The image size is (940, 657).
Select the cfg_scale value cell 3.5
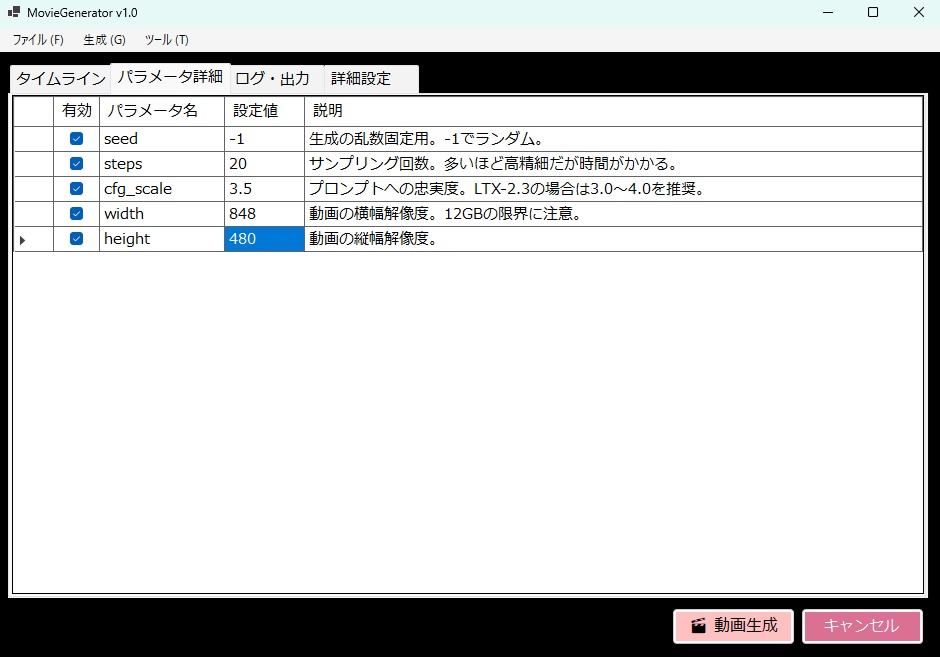coord(264,189)
